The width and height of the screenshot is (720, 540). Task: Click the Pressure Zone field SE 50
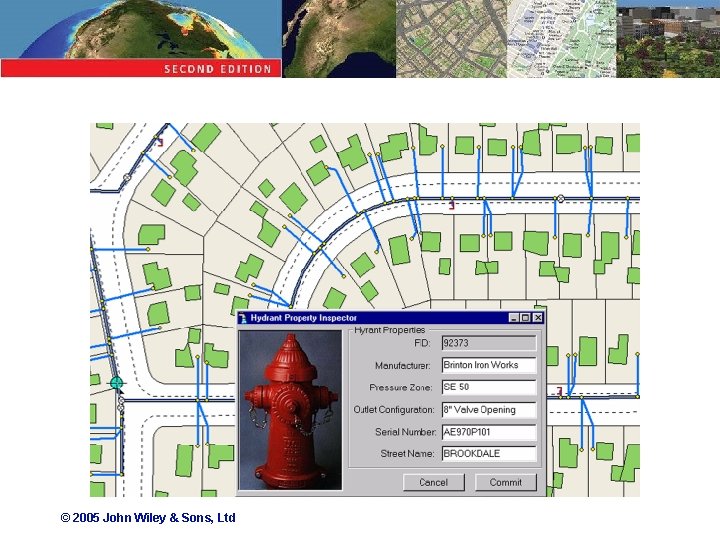point(489,387)
